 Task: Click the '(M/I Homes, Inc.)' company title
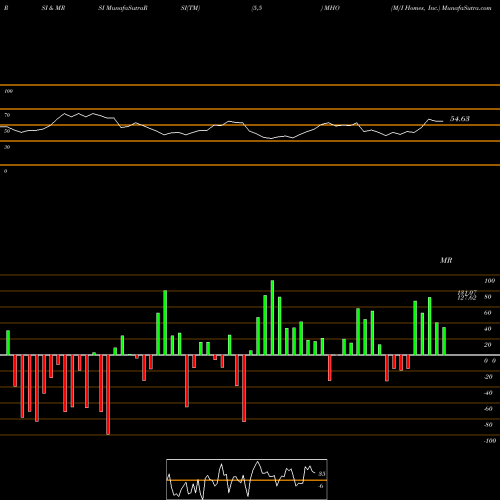(415, 8)
